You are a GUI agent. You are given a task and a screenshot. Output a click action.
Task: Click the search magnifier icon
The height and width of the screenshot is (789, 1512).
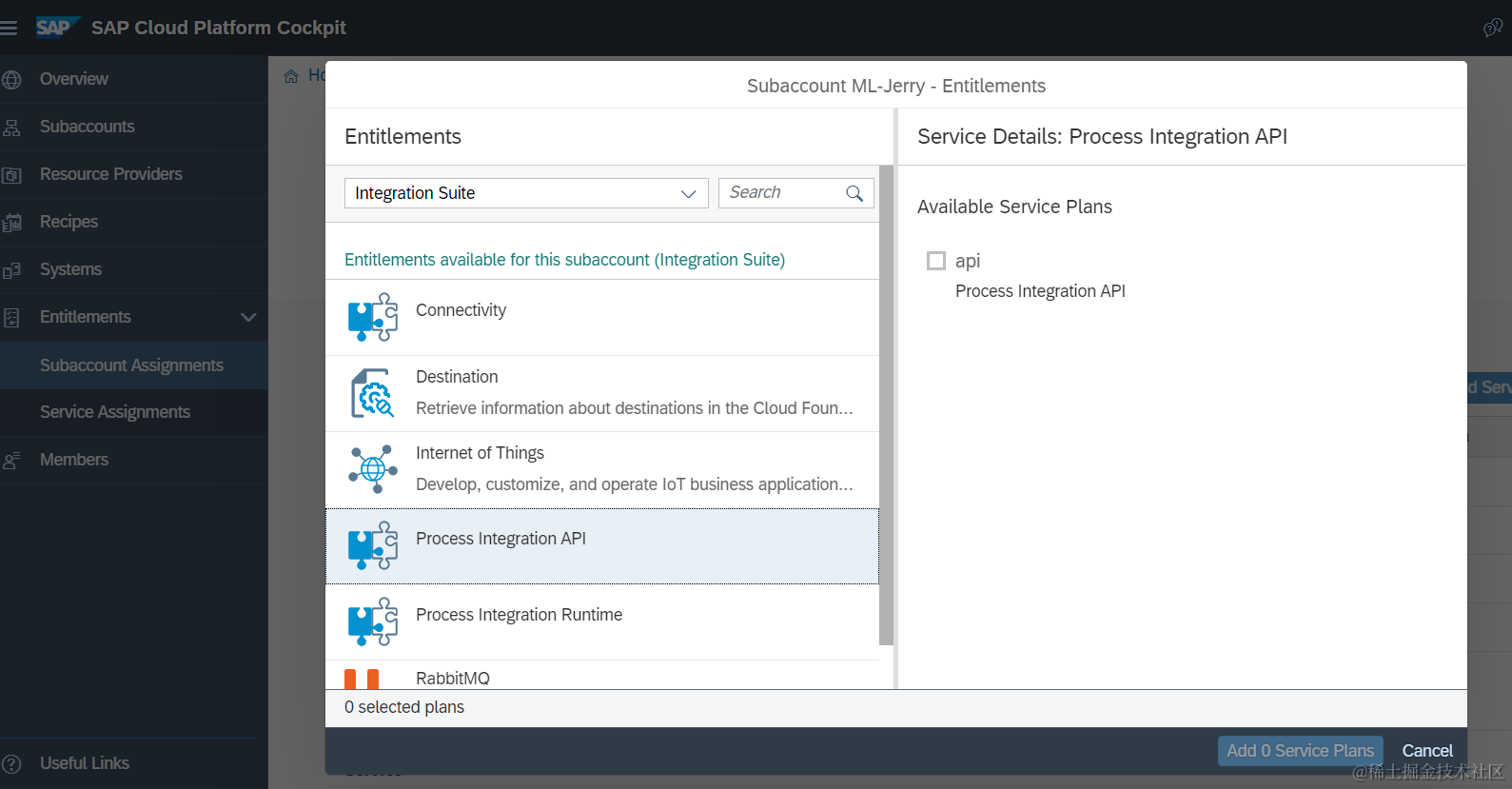click(854, 193)
